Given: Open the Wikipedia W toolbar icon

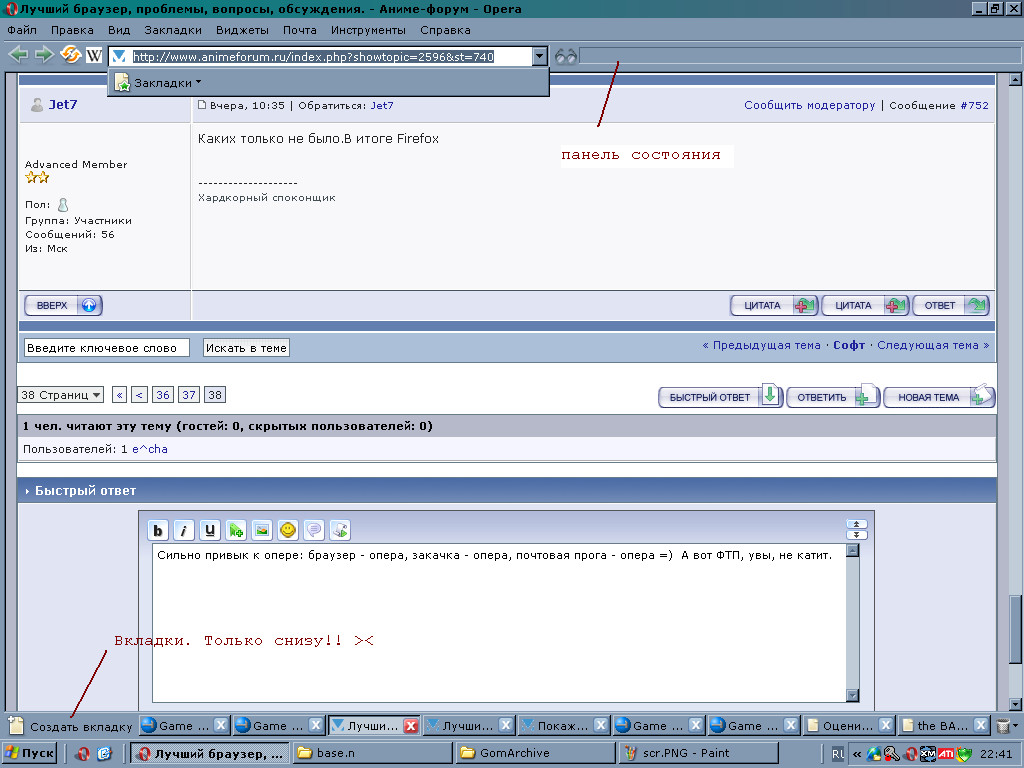Looking at the screenshot, I should [95, 56].
